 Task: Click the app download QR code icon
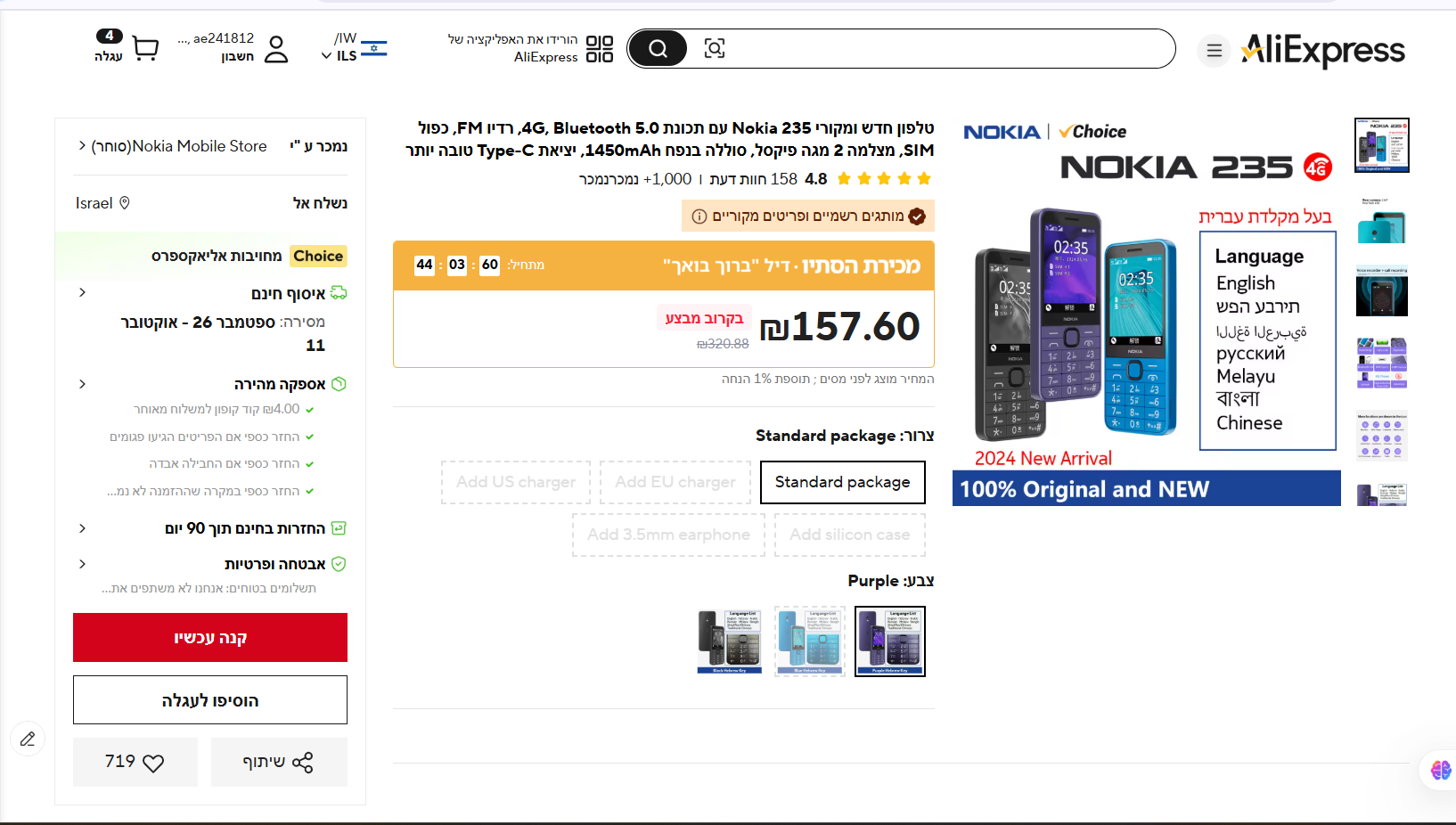point(600,49)
